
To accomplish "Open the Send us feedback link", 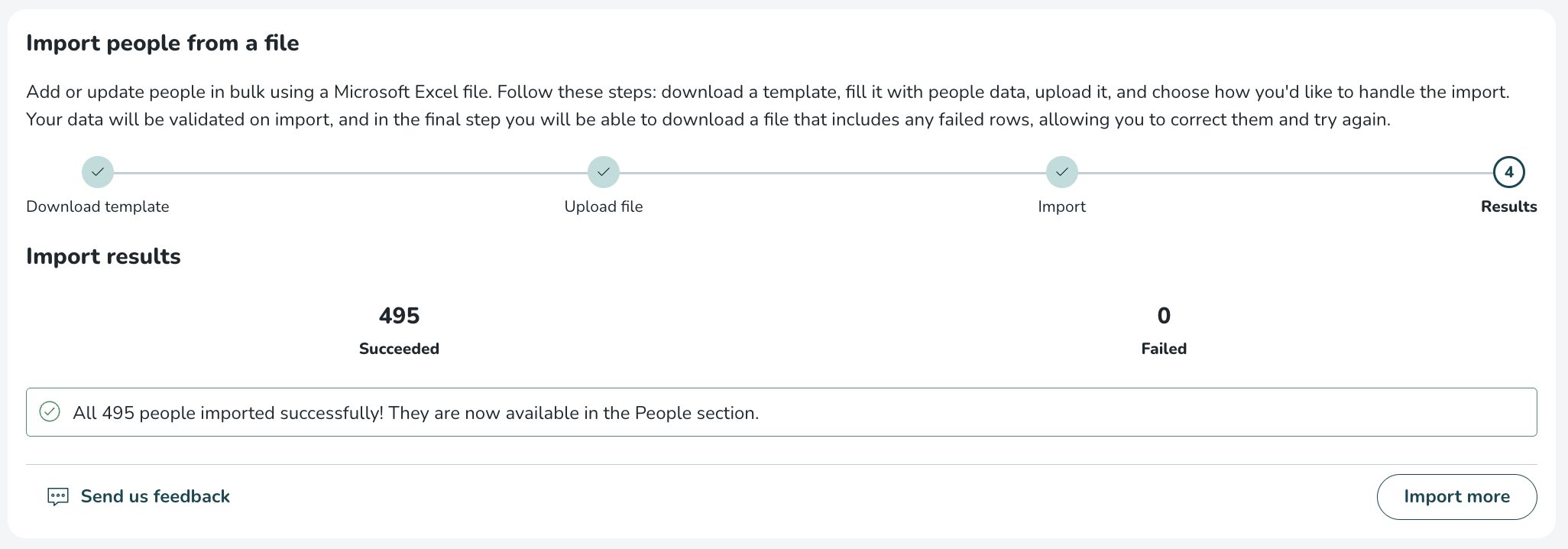I will tap(155, 497).
